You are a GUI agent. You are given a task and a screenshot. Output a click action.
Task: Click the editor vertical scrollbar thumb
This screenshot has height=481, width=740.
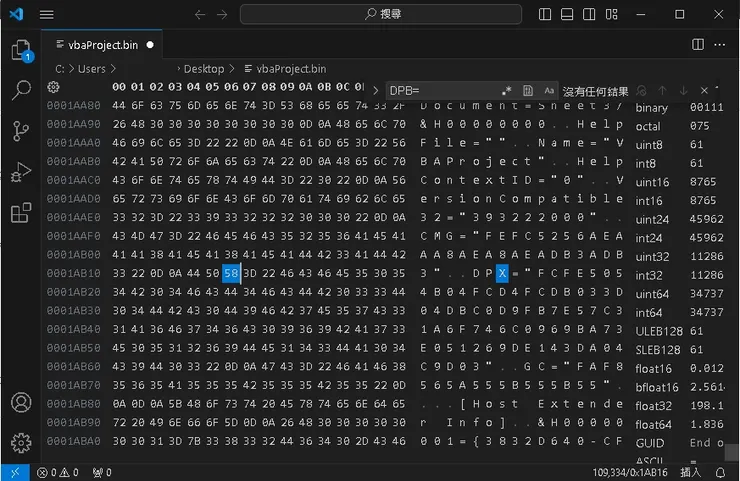pyautogui.click(x=732, y=452)
